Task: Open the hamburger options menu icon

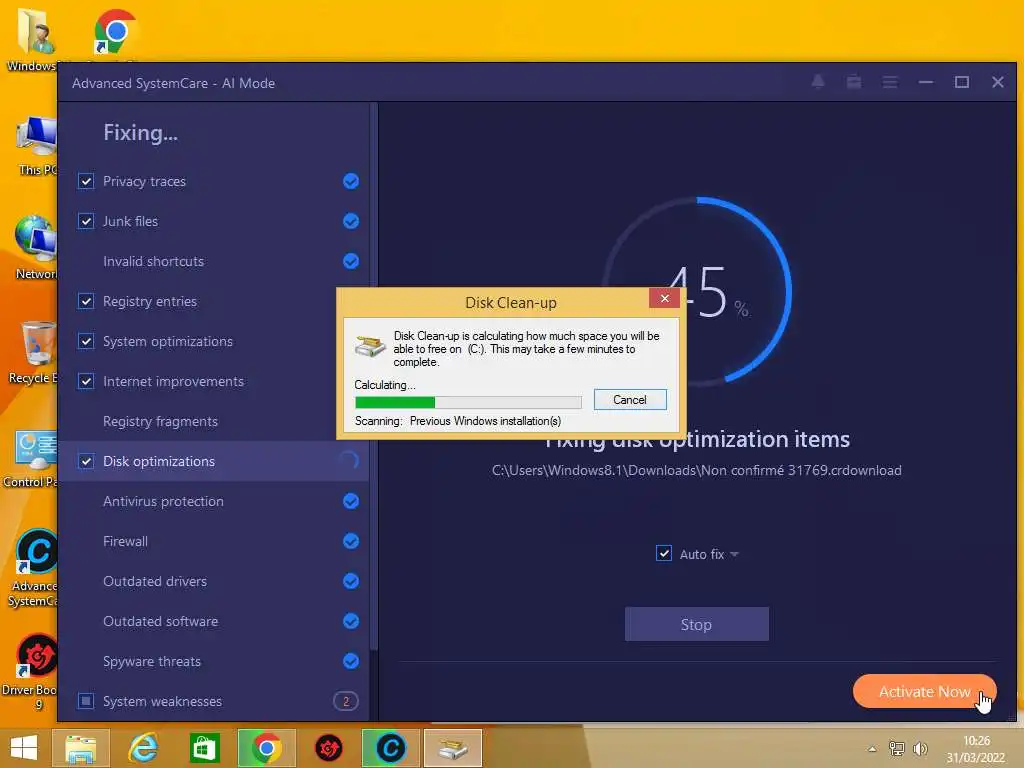Action: 889,82
